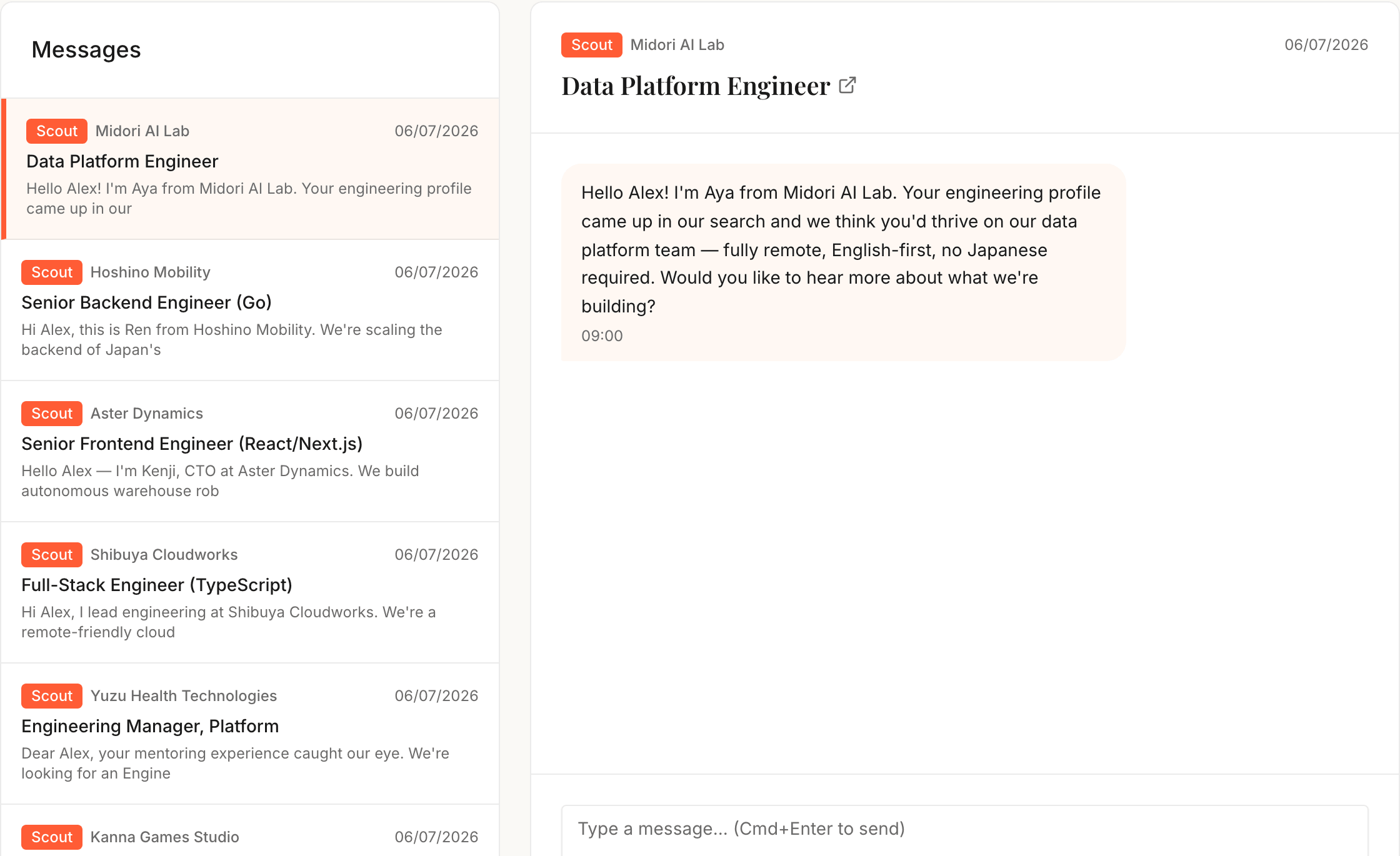1400x856 pixels.
Task: Select the Aster Dynamics Senior Frontend Engineer message
Action: (x=251, y=452)
